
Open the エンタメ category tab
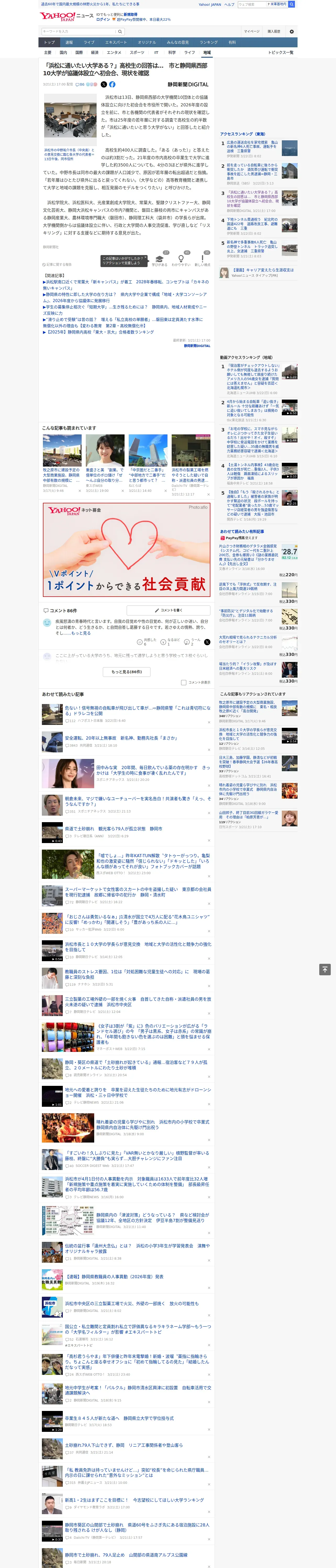(x=114, y=52)
